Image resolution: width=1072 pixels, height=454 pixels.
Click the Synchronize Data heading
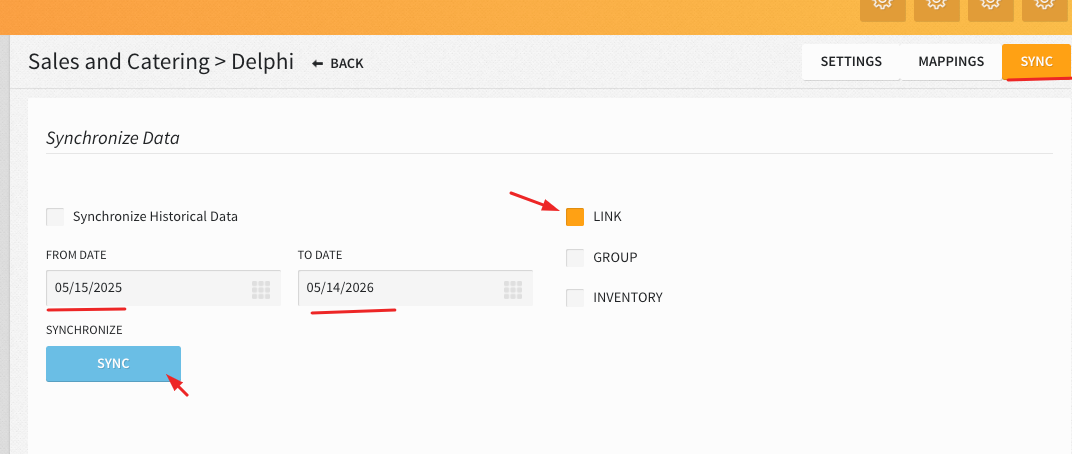tap(113, 138)
